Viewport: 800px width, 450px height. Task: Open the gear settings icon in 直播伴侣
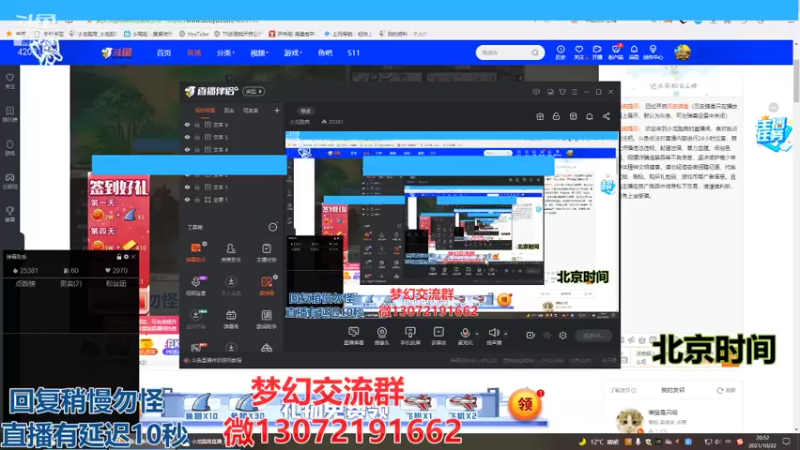[563, 335]
